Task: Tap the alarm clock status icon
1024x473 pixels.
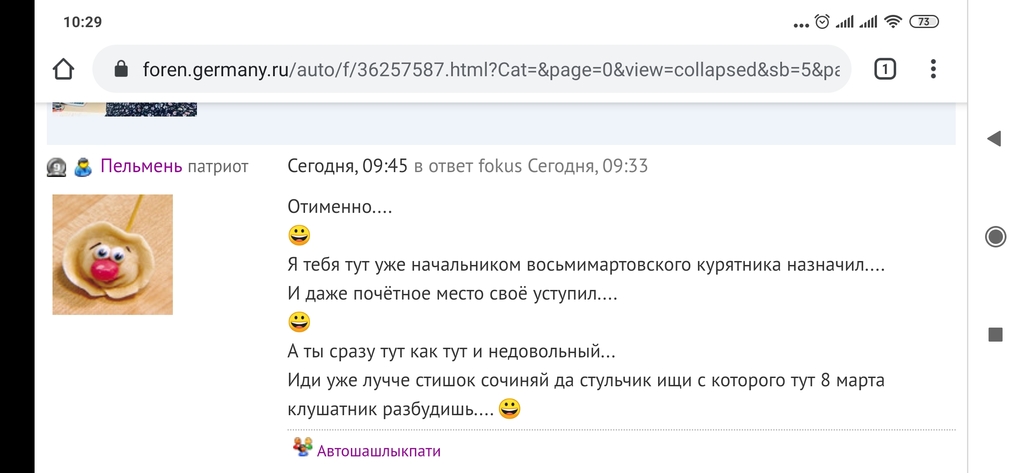Action: point(822,22)
